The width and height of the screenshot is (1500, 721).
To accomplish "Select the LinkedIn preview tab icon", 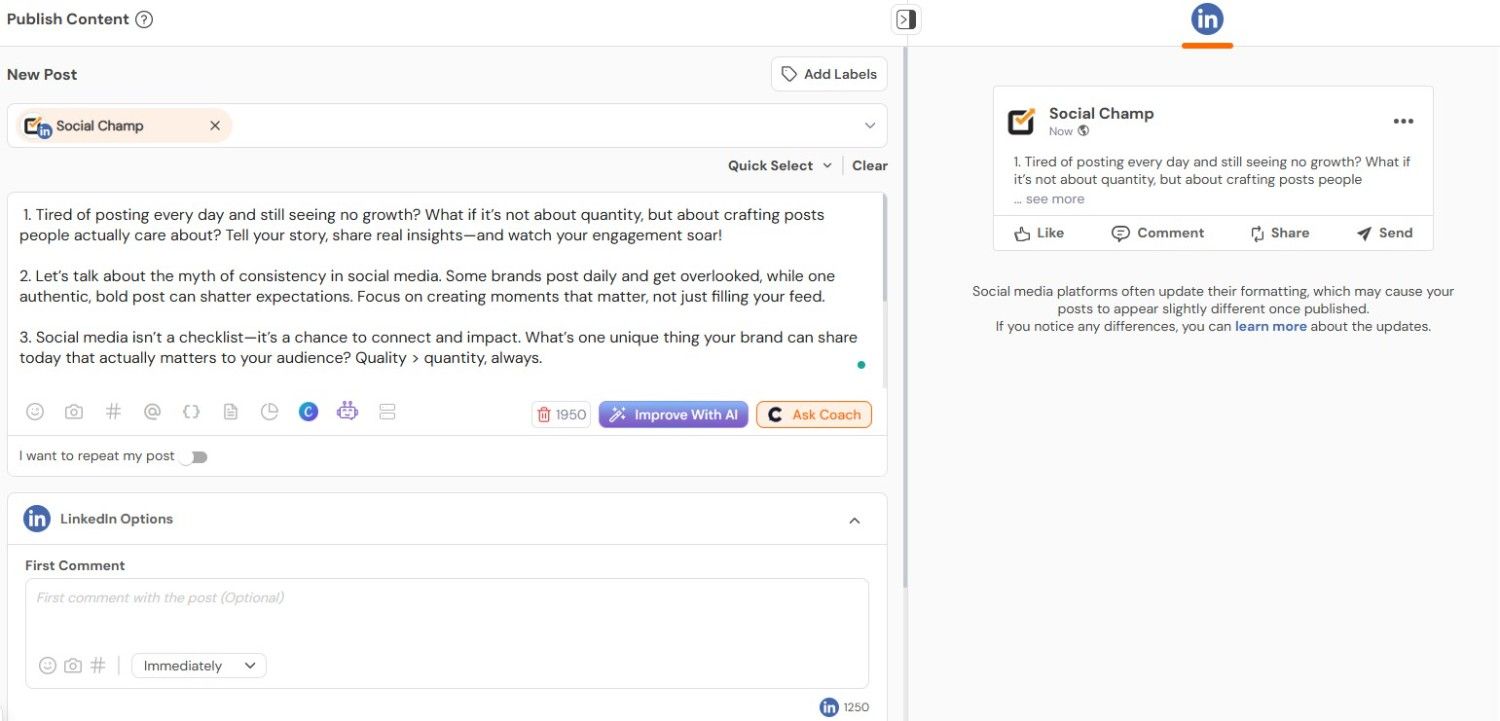I will (1207, 19).
